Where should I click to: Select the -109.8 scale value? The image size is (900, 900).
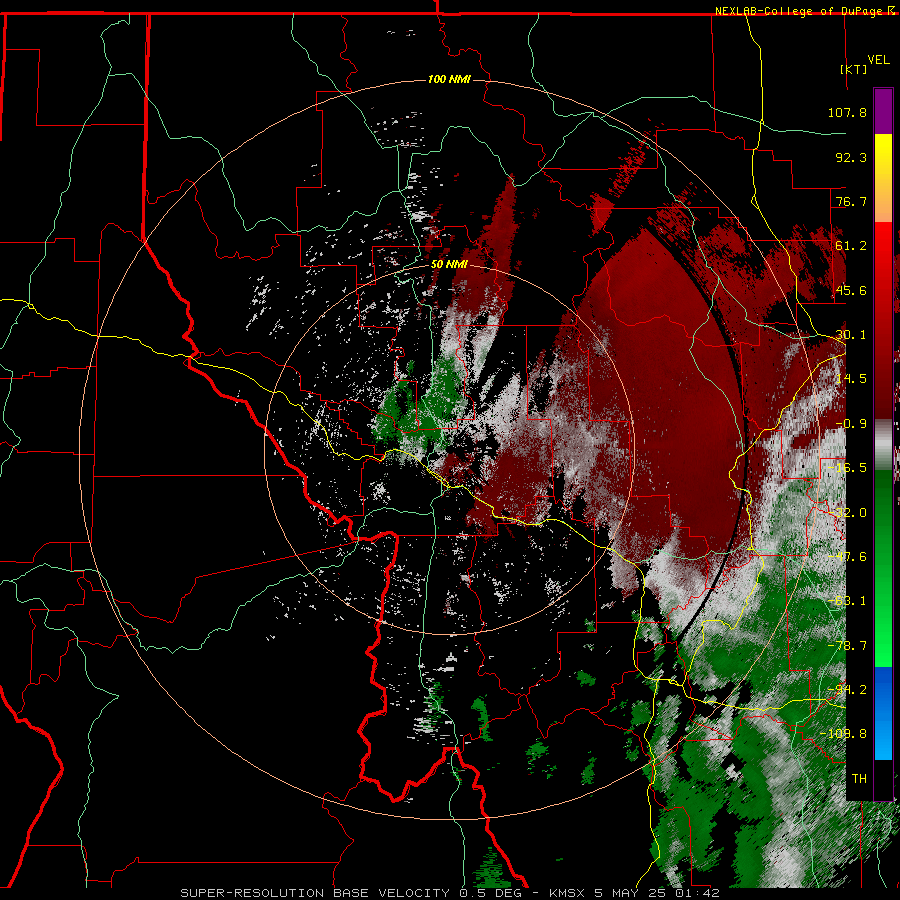coord(843,734)
